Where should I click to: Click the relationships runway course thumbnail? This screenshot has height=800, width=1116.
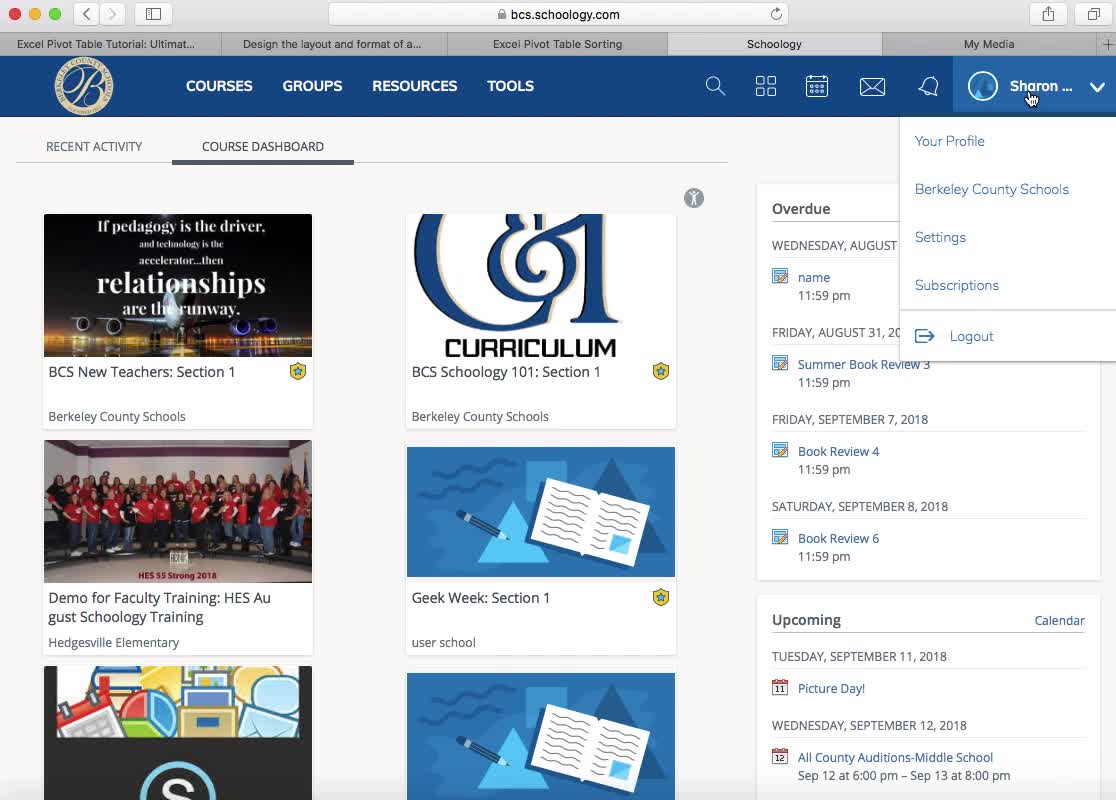(178, 285)
